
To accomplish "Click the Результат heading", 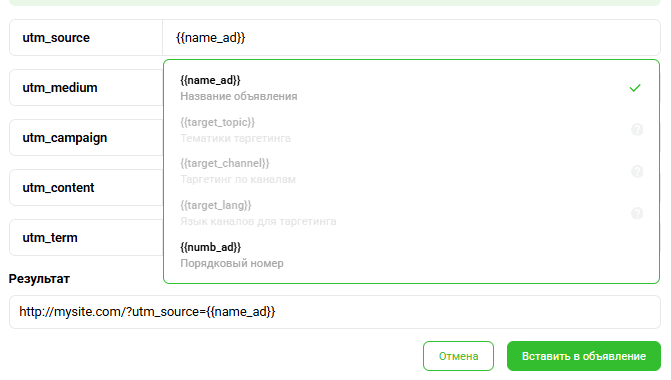I will pos(39,279).
